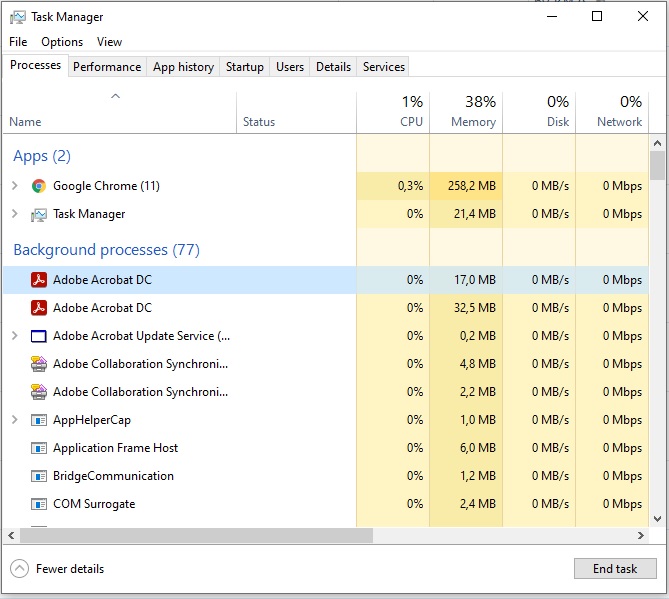This screenshot has width=669, height=599.
Task: Expand Adobe Acrobat Update Service entry
Action: 15,336
